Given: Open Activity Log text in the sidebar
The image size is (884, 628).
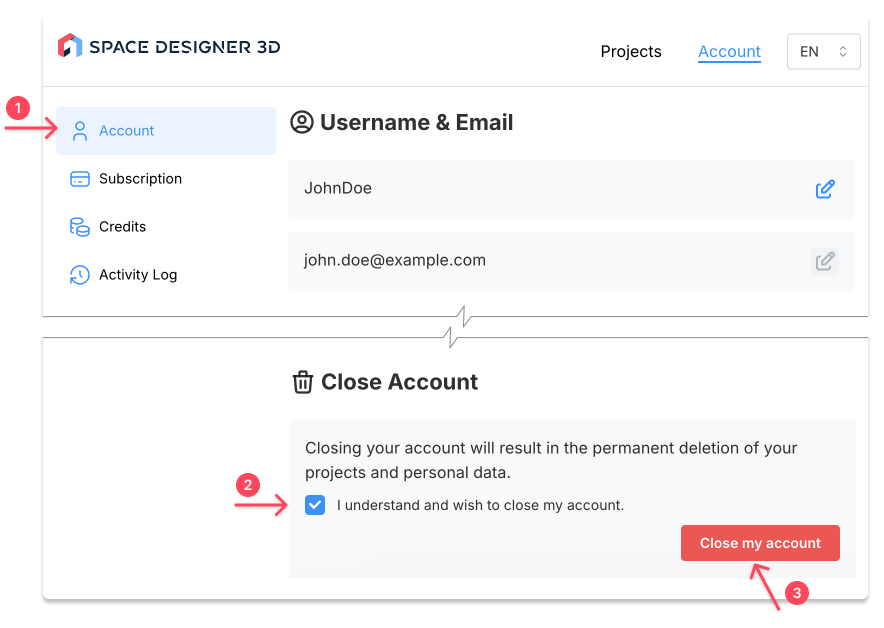Looking at the screenshot, I should [138, 275].
